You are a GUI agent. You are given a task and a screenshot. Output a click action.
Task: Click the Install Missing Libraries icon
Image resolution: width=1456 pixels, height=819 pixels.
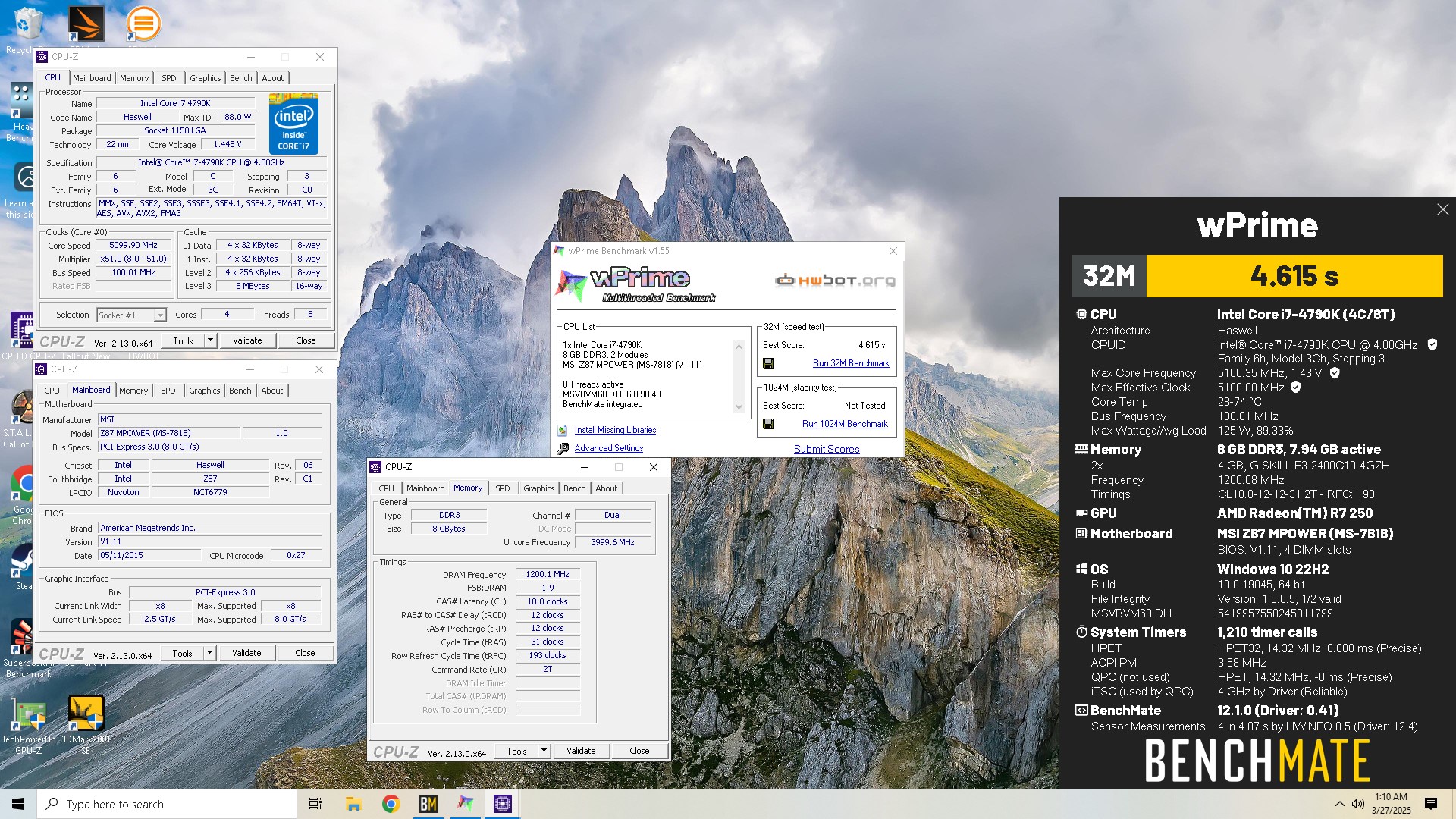(x=563, y=430)
